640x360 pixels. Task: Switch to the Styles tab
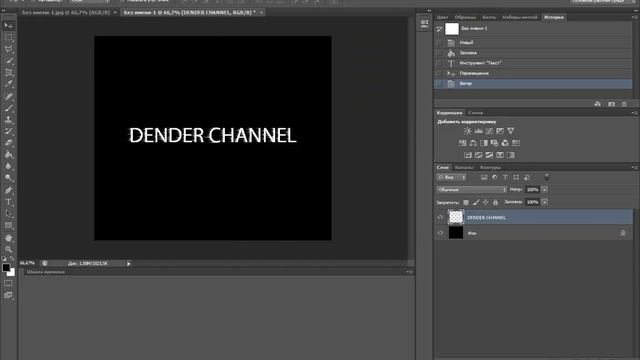(x=476, y=113)
